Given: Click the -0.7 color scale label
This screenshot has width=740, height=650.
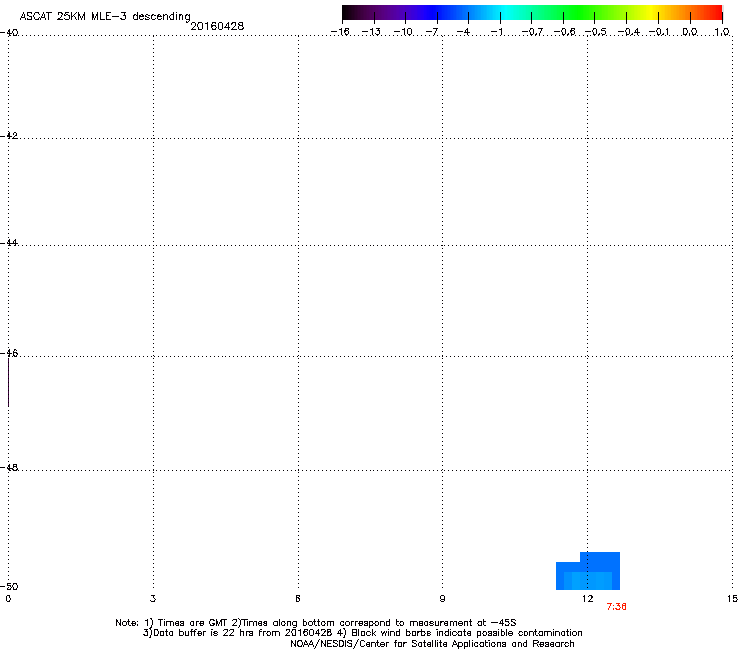Looking at the screenshot, I should [532, 32].
